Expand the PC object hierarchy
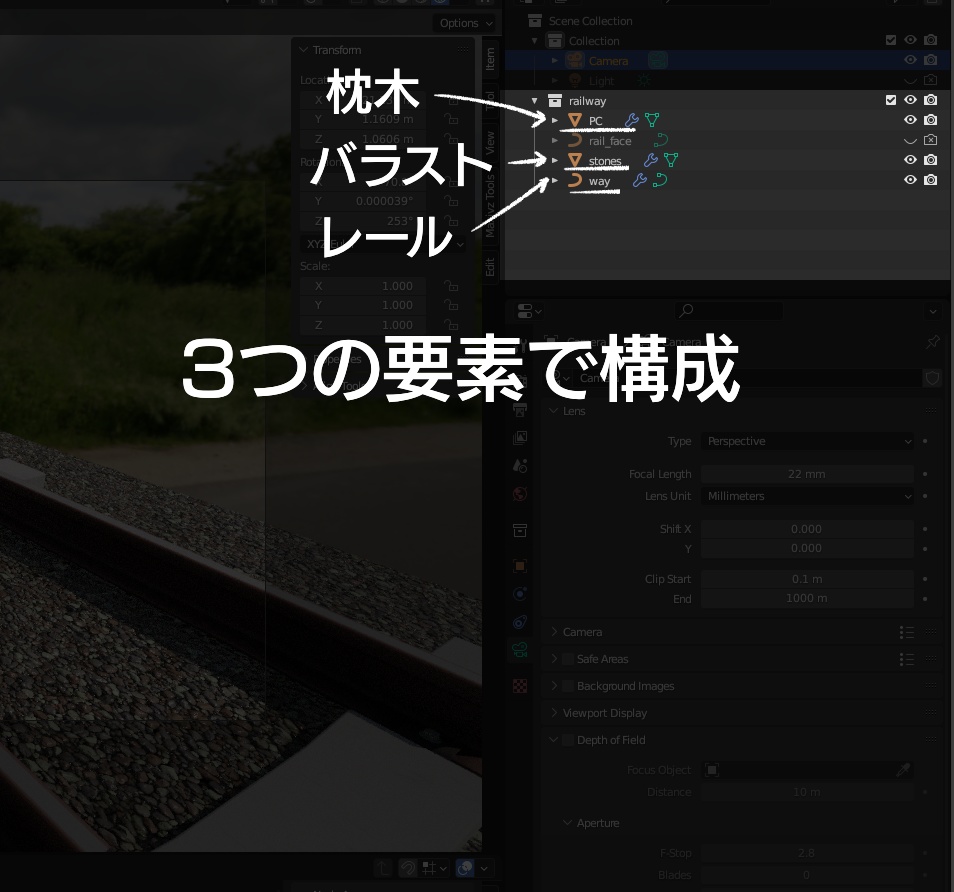The width and height of the screenshot is (954, 892). 555,120
